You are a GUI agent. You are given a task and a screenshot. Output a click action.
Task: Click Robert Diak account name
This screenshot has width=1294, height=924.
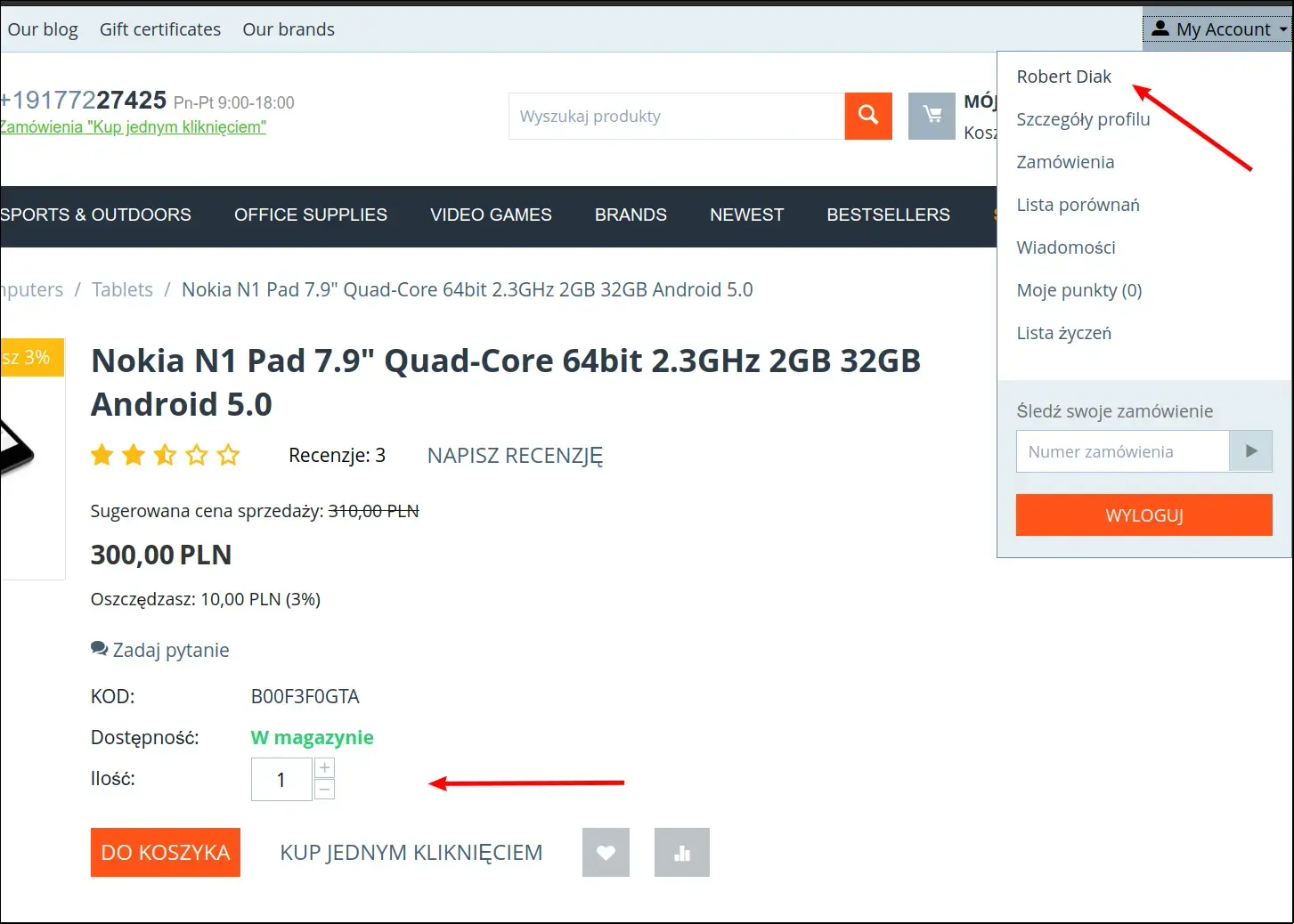pyautogui.click(x=1064, y=77)
